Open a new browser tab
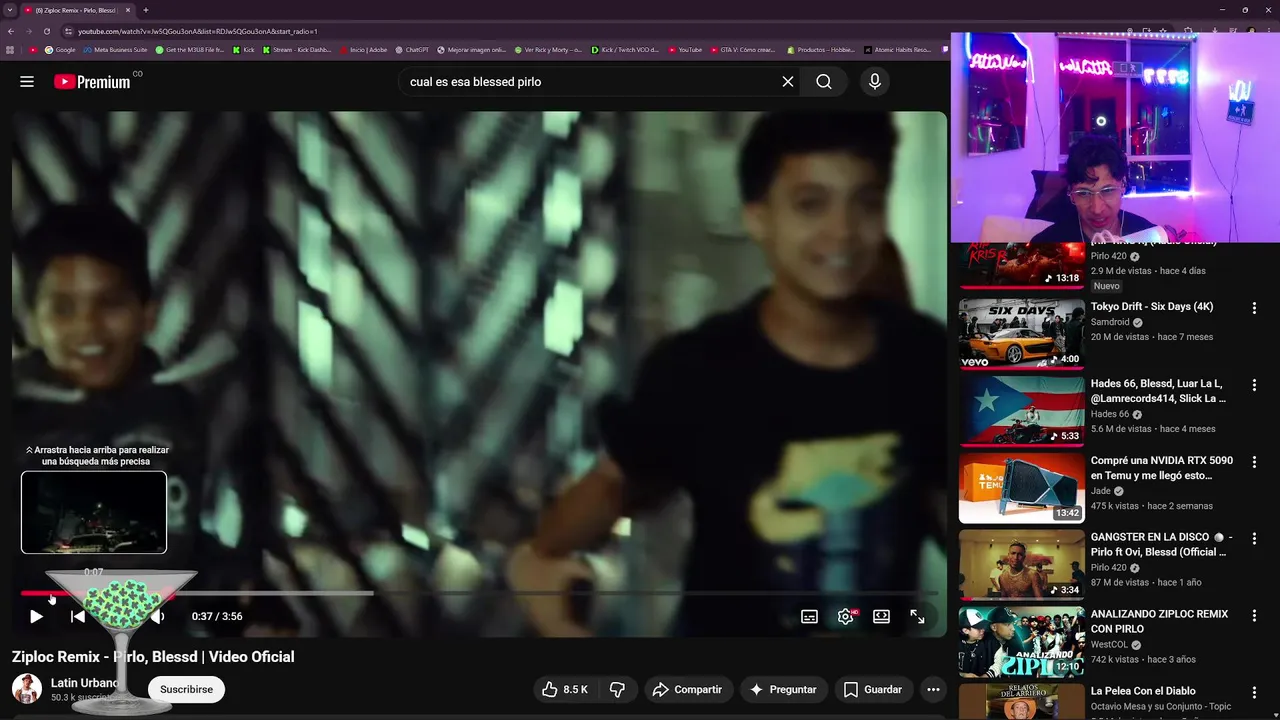Viewport: 1280px width, 720px height. tap(146, 10)
